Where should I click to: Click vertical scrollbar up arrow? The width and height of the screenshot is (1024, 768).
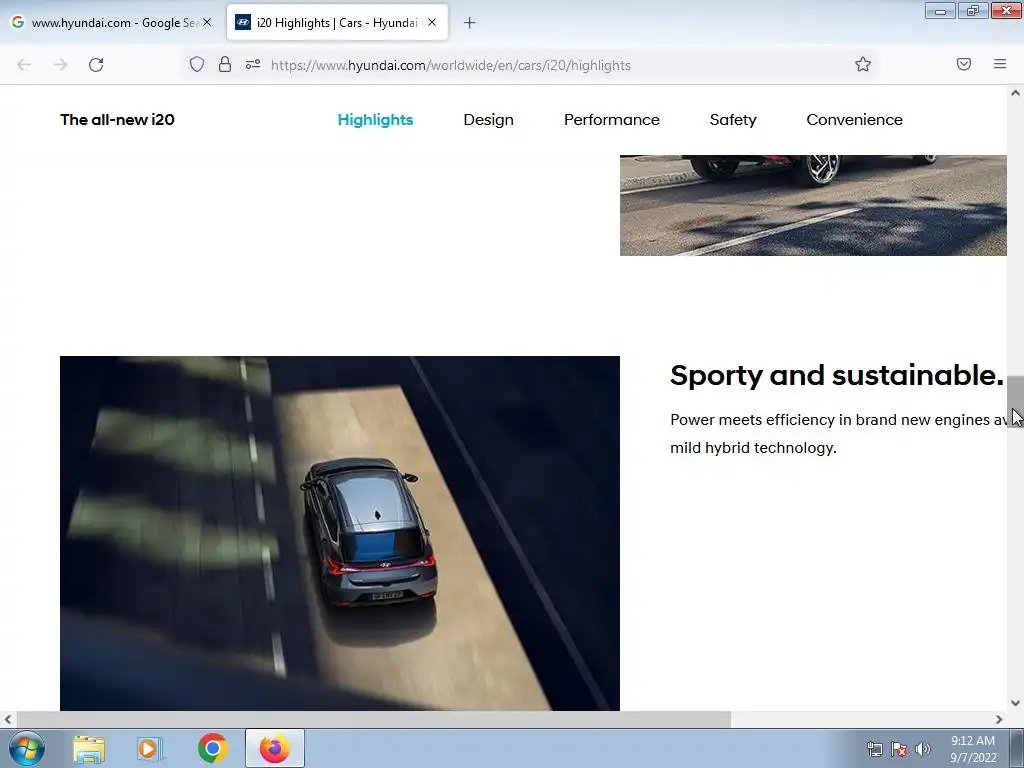[1015, 93]
